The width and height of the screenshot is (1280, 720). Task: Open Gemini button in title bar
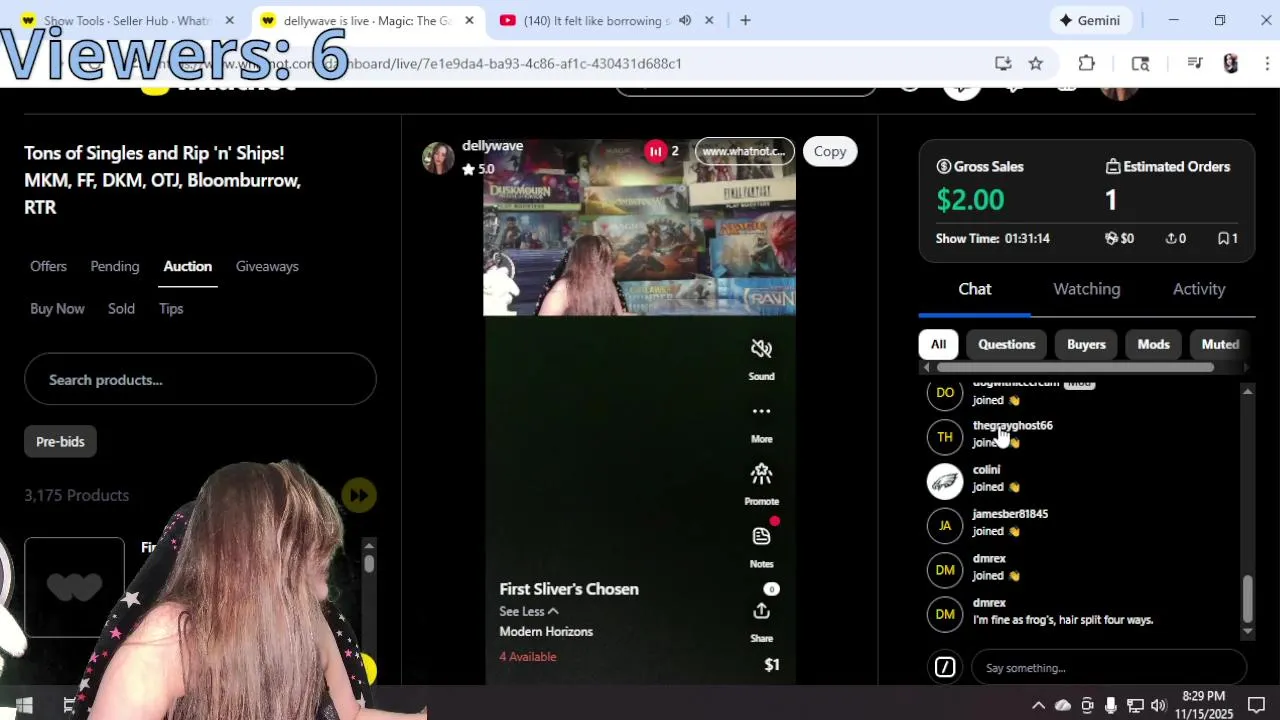1090,20
